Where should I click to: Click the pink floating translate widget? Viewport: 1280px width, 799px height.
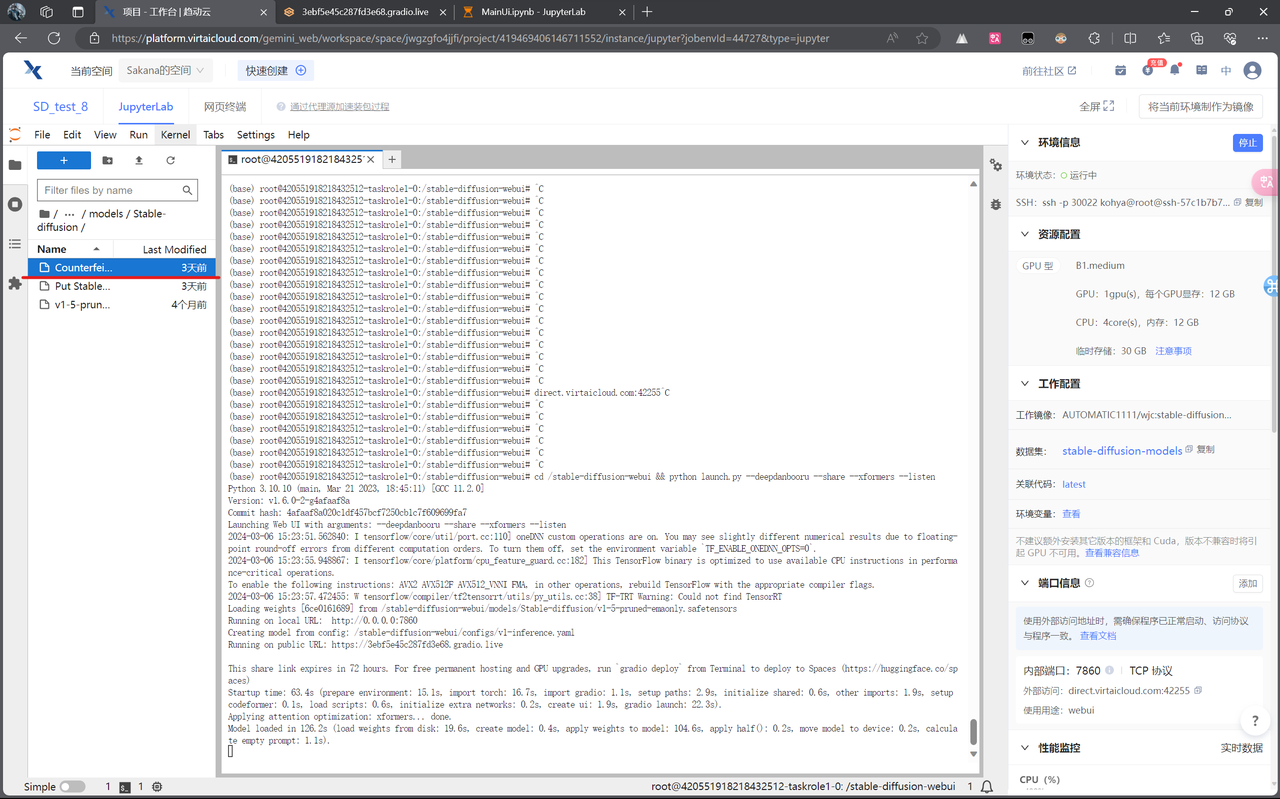pyautogui.click(x=1266, y=182)
